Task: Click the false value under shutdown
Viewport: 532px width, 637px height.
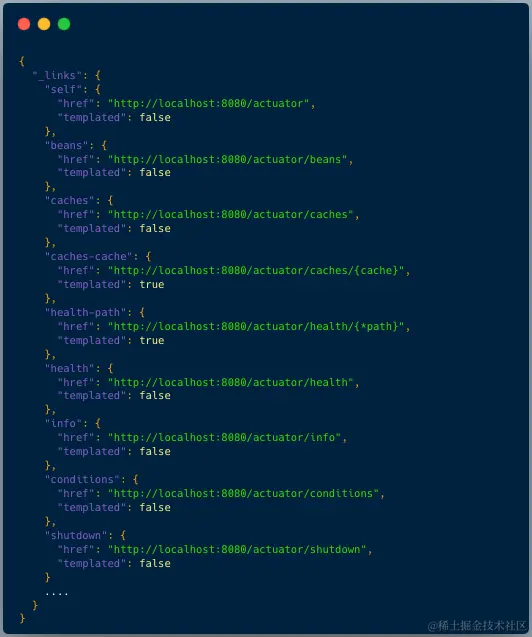Action: (155, 563)
